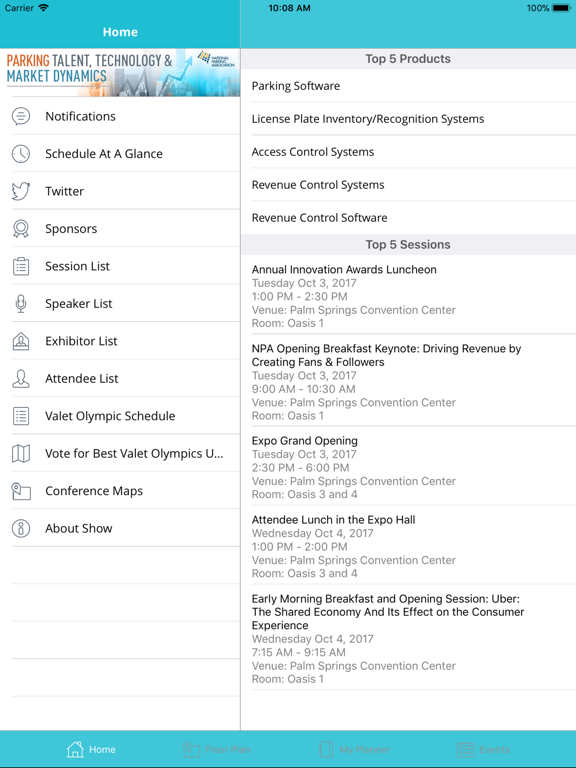Tap the About Show info icon
This screenshot has height=768, width=576.
pyautogui.click(x=21, y=528)
